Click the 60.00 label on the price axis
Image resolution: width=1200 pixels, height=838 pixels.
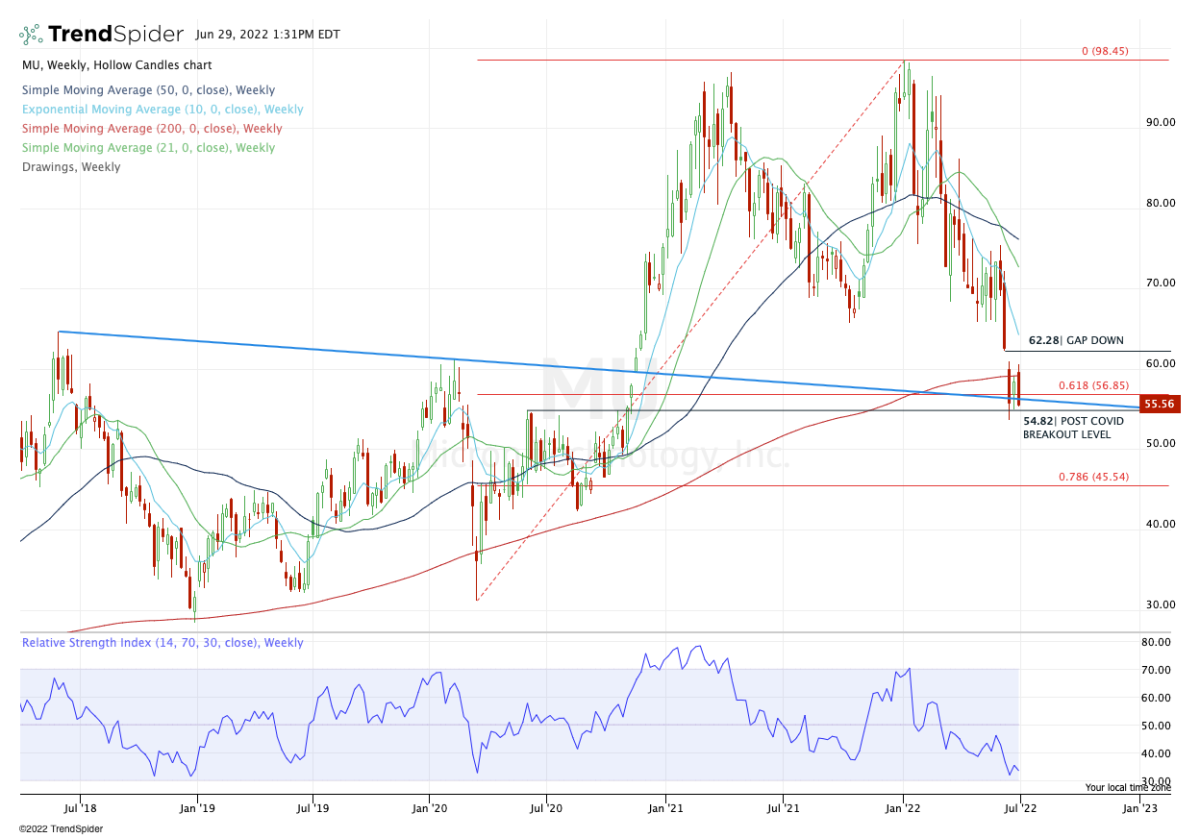point(1161,364)
